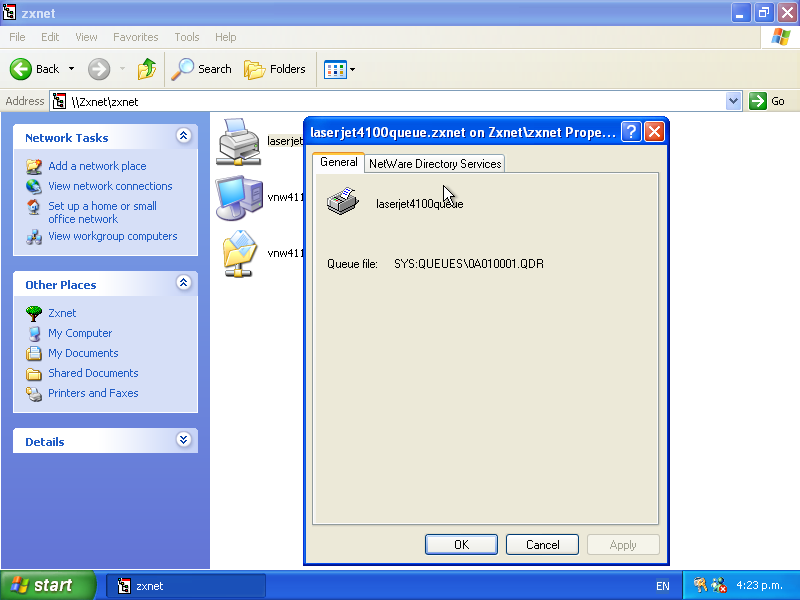Image resolution: width=800 pixels, height=600 pixels.
Task: Toggle the Folders pane button
Action: (275, 69)
